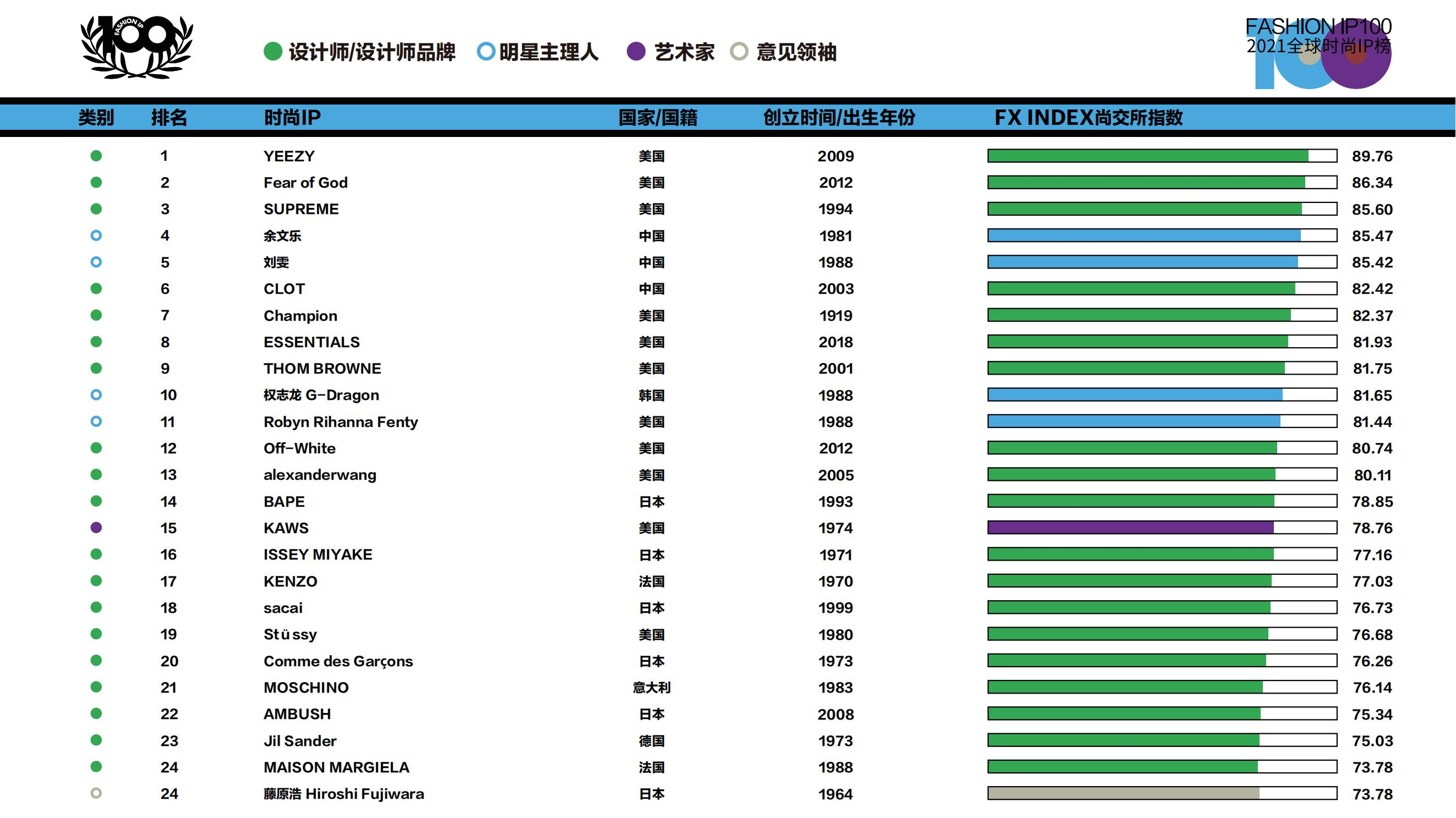Viewport: 1456px width, 818px height.
Task: Click the Comme des Garçons entry
Action: [338, 661]
